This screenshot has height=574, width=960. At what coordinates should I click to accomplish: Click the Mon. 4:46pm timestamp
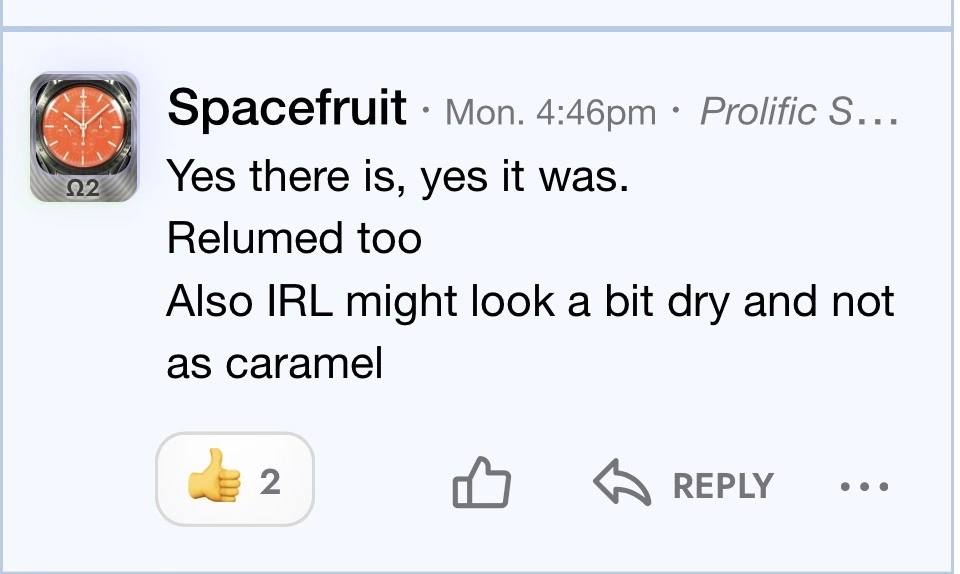pyautogui.click(x=550, y=112)
